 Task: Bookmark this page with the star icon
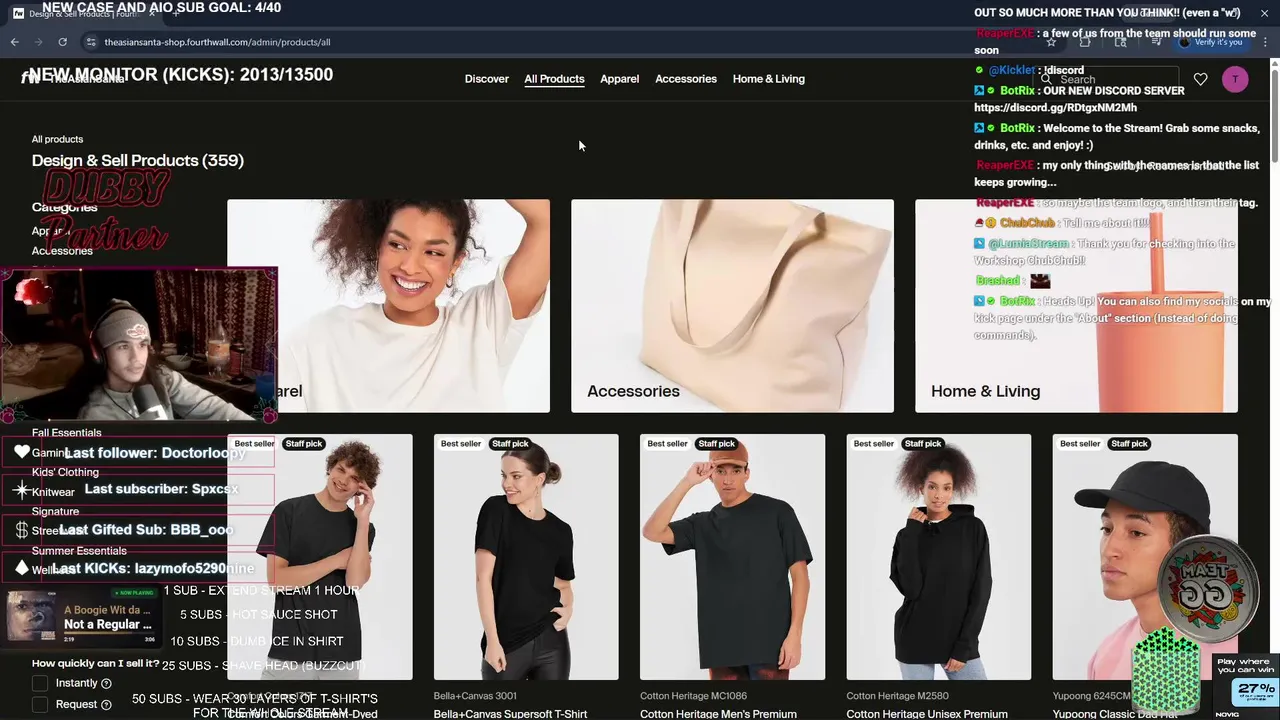point(1051,42)
